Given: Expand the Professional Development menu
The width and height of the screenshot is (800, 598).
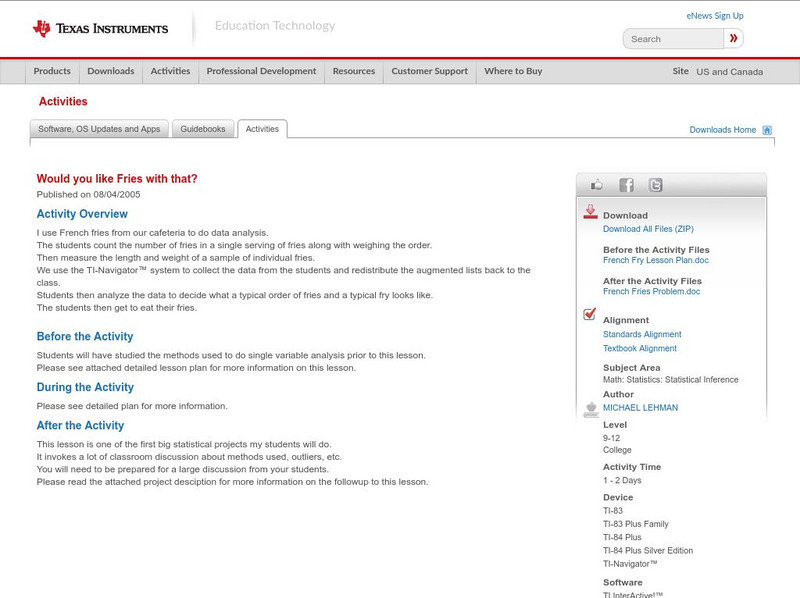Looking at the screenshot, I should [261, 71].
